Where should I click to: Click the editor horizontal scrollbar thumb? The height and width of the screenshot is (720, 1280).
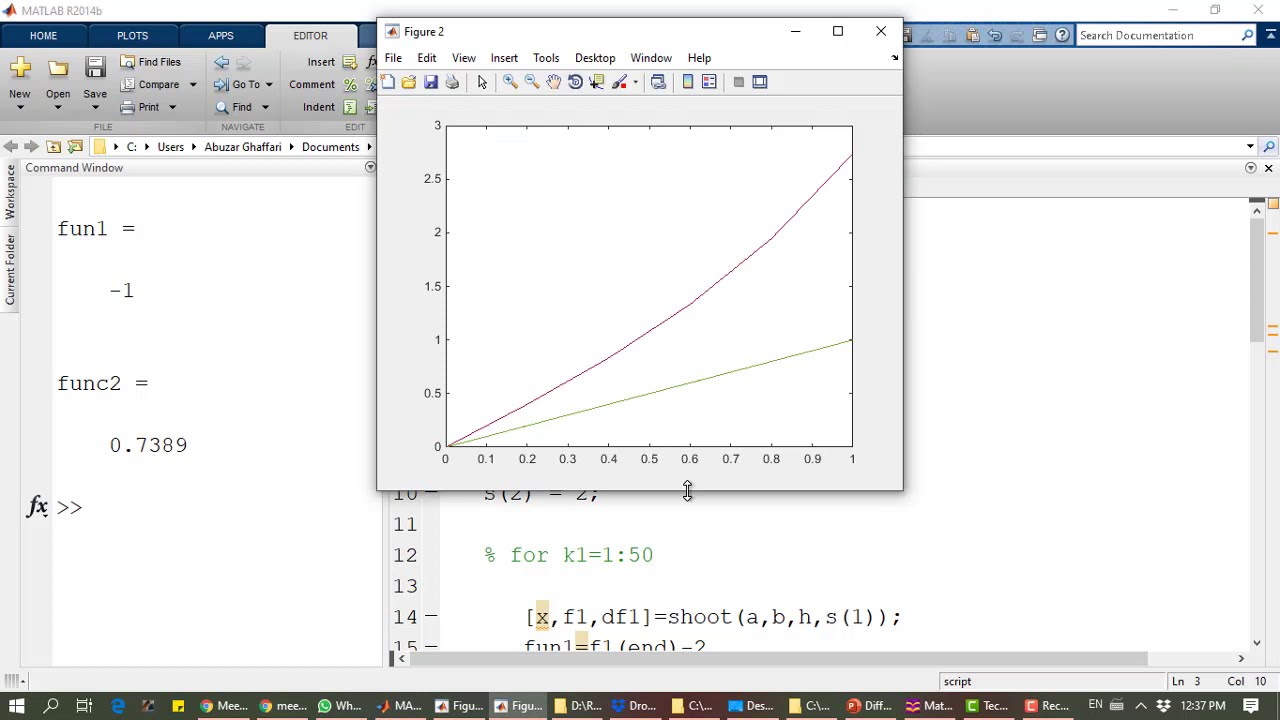(x=780, y=658)
